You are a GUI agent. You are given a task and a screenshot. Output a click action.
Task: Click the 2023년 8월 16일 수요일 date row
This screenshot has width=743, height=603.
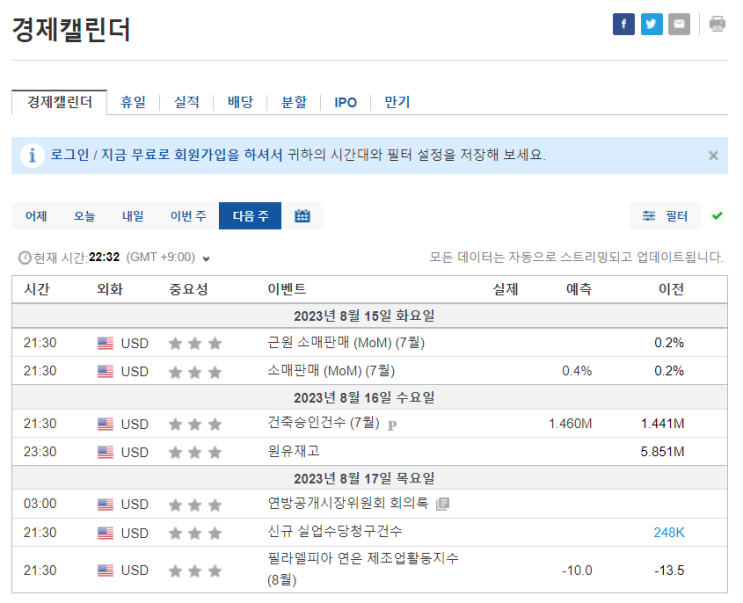(x=370, y=397)
